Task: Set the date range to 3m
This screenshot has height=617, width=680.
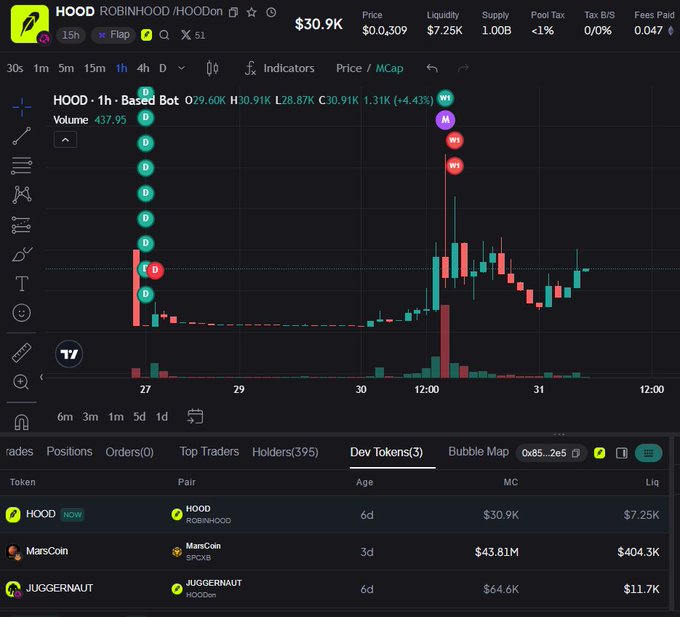Action: tap(90, 417)
